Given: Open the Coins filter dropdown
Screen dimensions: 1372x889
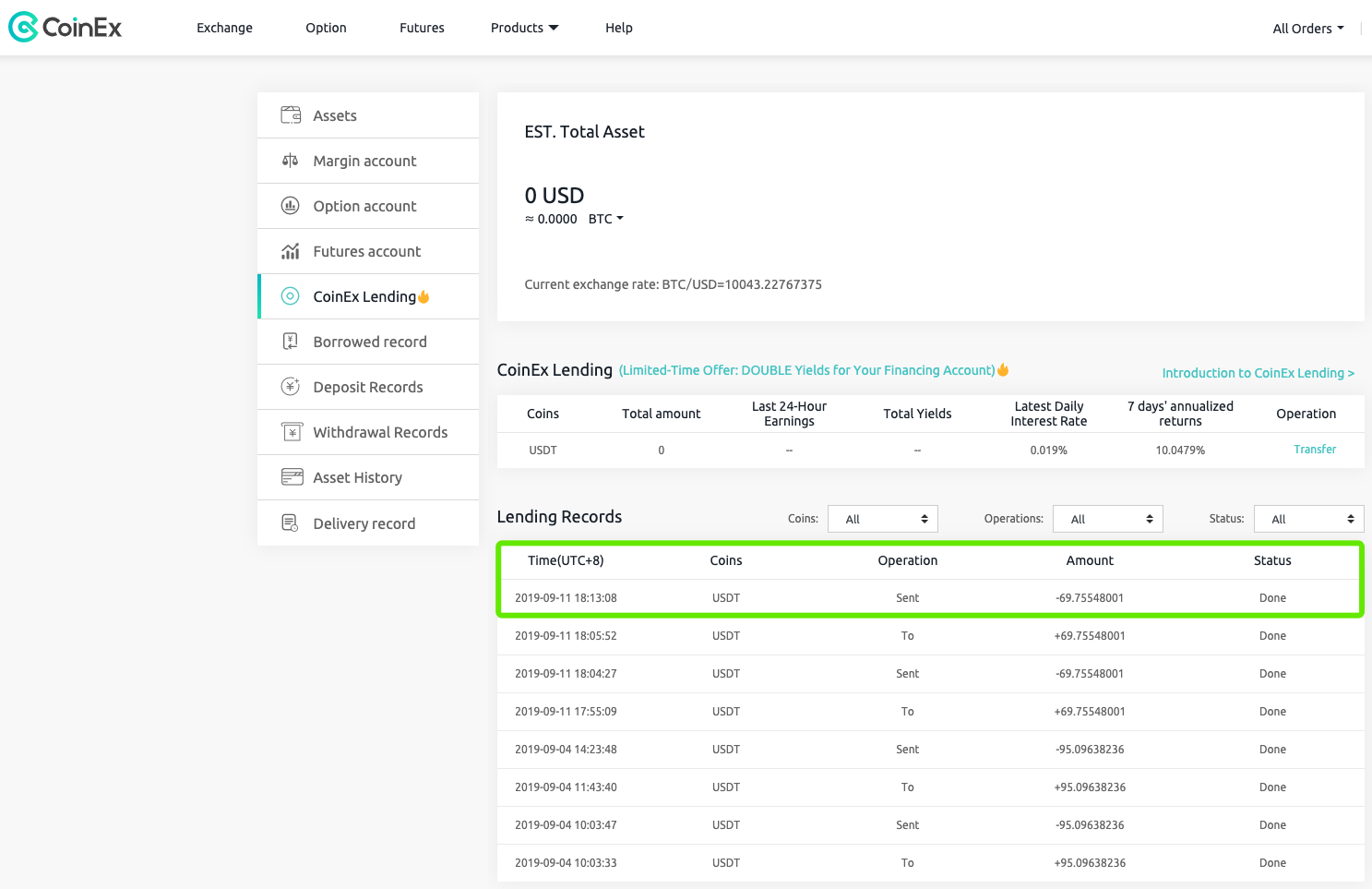Looking at the screenshot, I should [x=883, y=519].
